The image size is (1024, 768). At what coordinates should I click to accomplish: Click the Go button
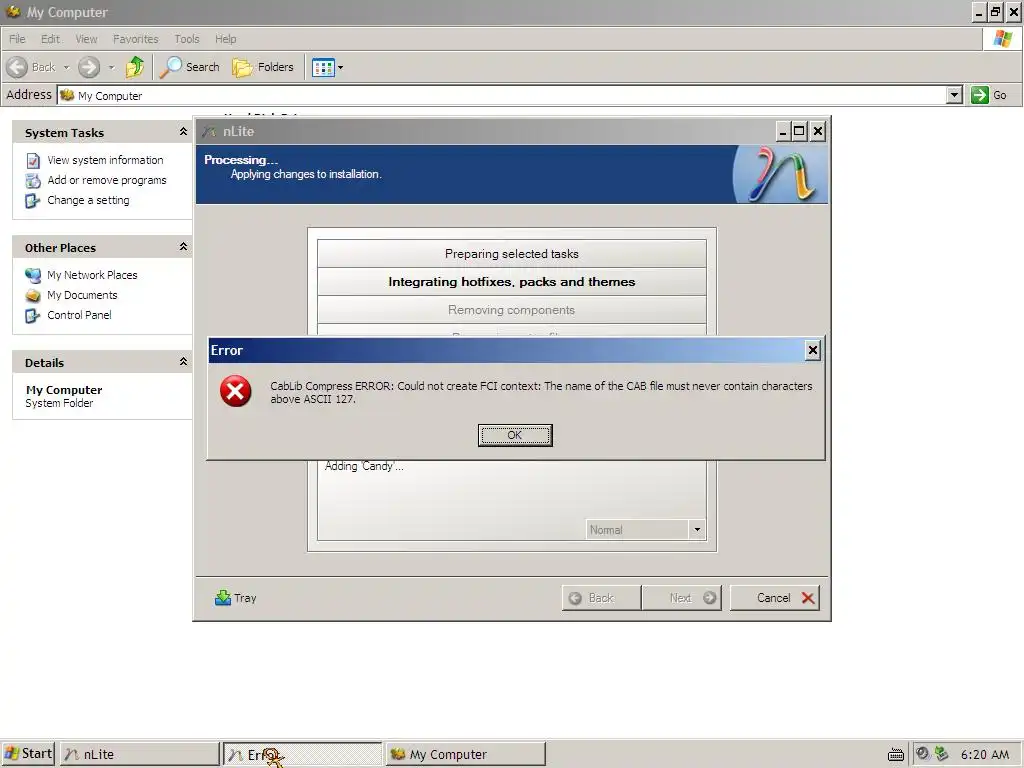[x=989, y=95]
